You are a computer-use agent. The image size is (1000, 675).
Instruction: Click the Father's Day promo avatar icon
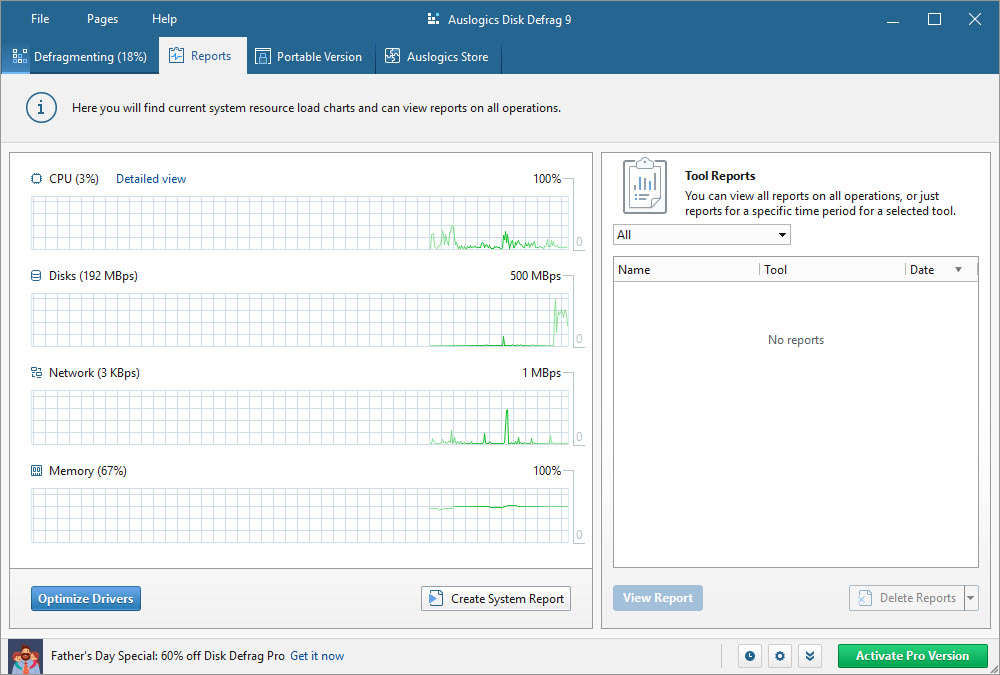click(26, 656)
